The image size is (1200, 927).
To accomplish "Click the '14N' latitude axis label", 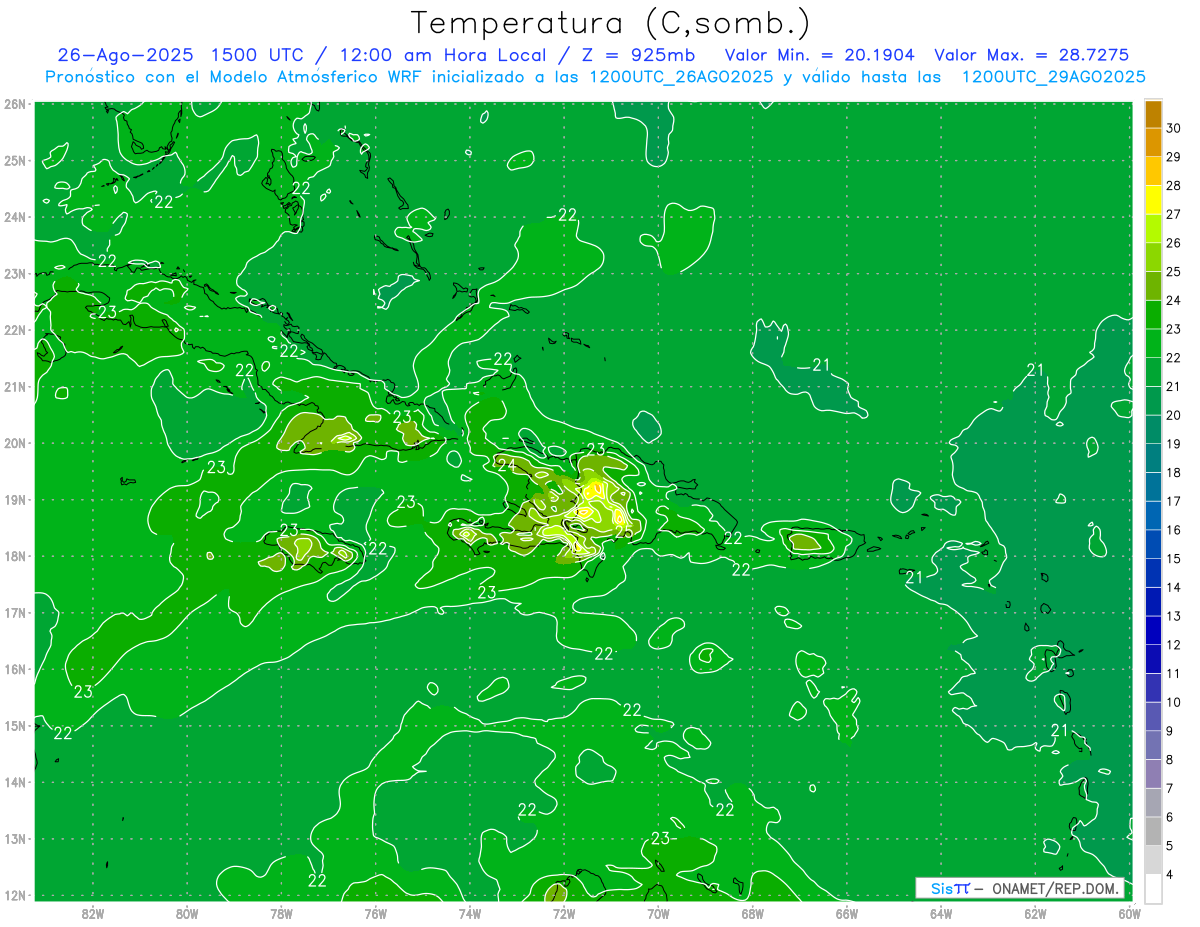I will pyautogui.click(x=15, y=782).
